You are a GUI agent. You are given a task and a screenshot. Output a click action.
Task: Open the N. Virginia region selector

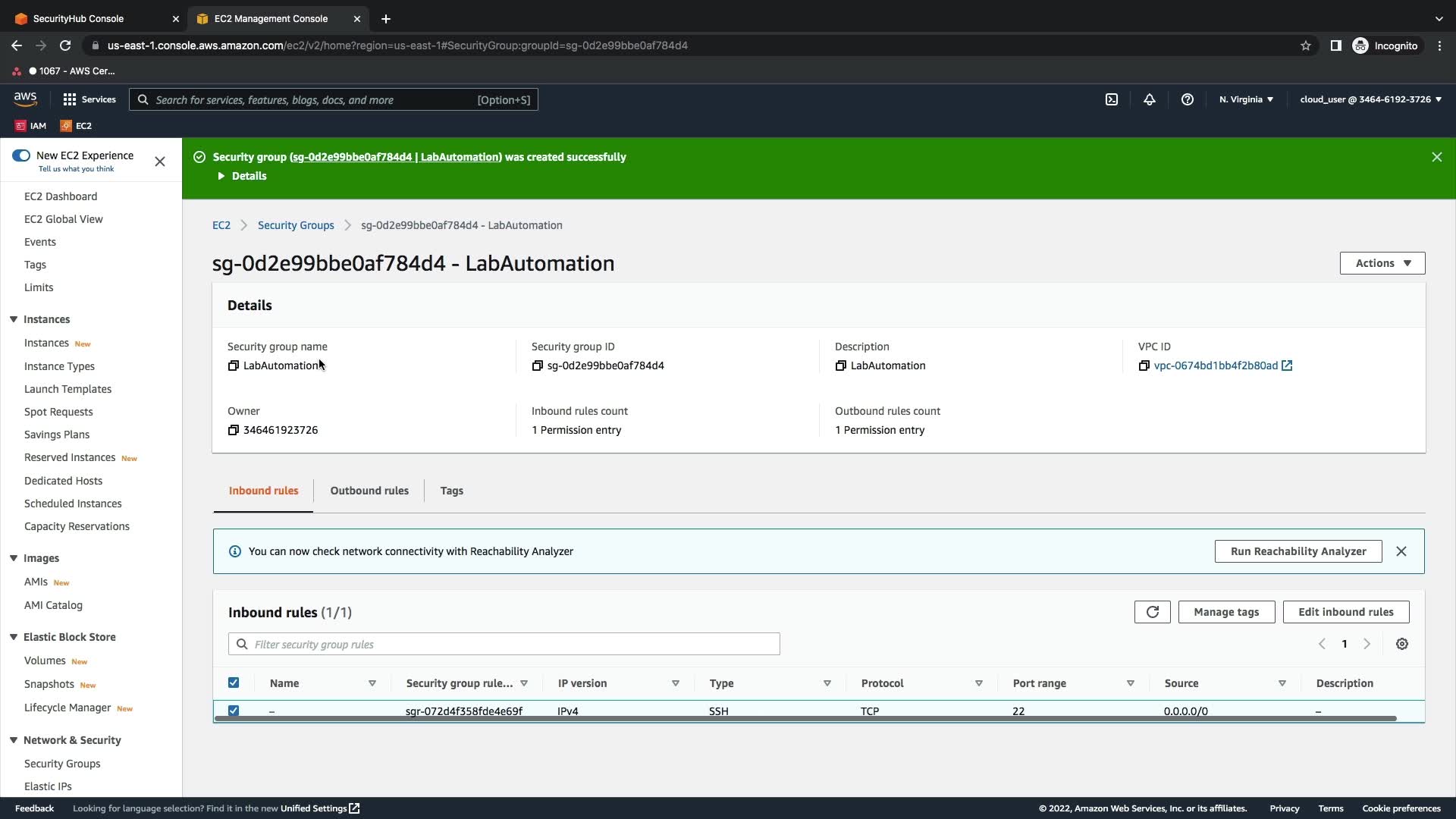1246,99
